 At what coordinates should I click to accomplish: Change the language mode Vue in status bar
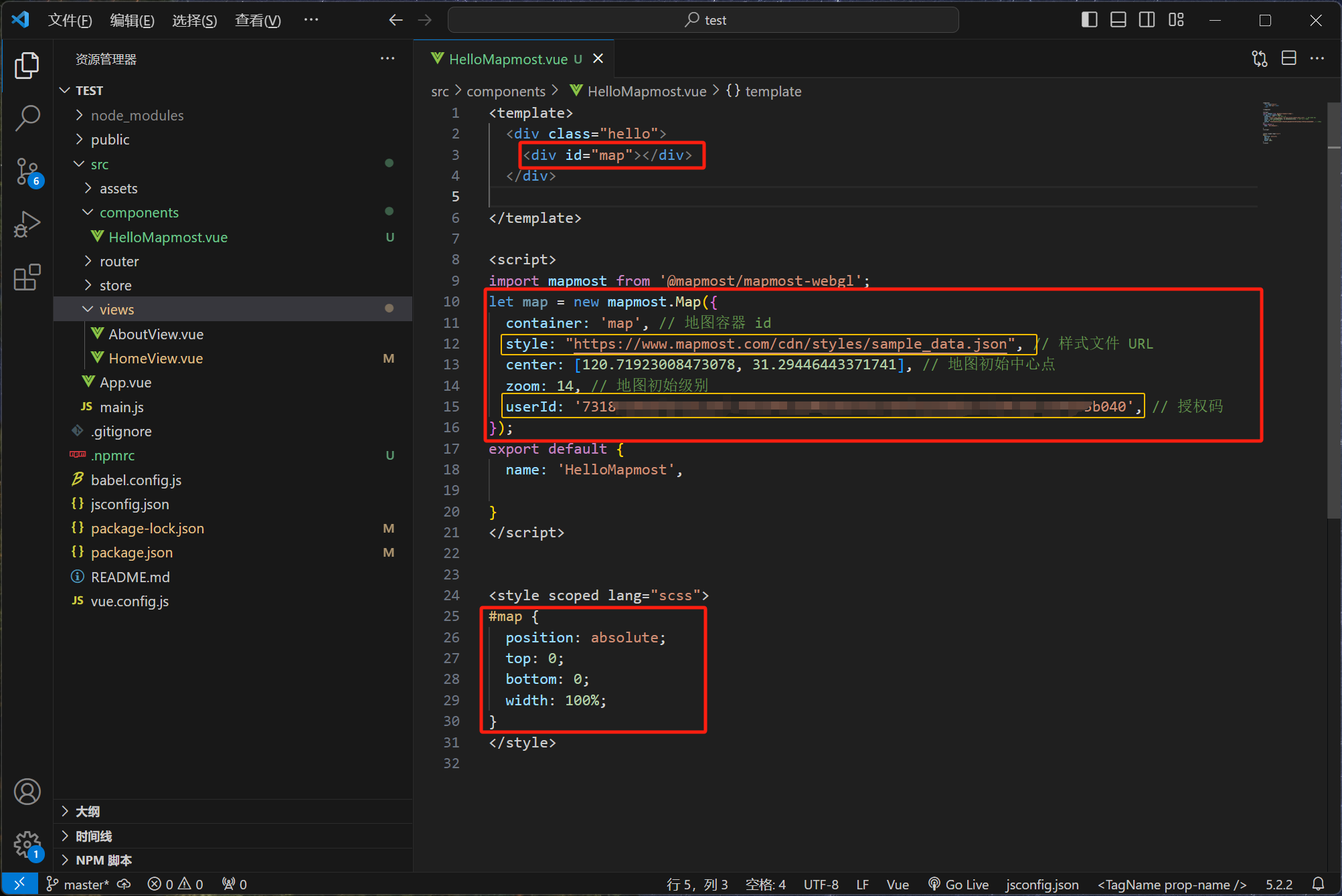pyautogui.click(x=898, y=884)
